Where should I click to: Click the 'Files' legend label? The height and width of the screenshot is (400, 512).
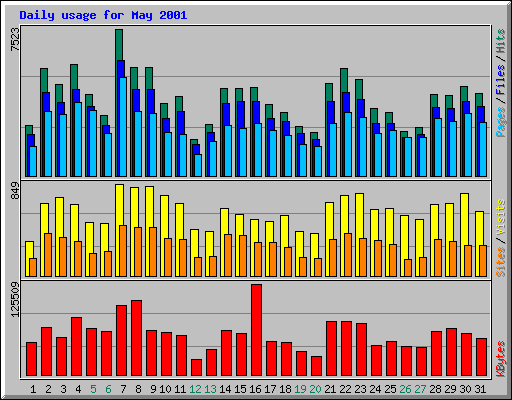[500, 80]
